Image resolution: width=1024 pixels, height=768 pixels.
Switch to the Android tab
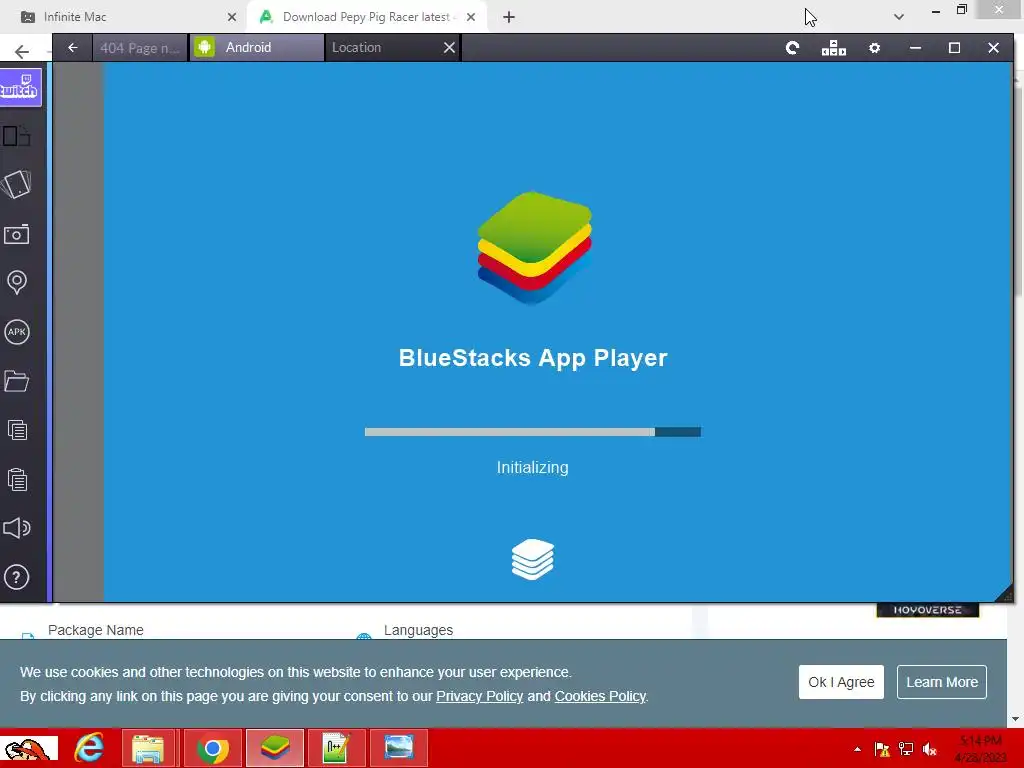[x=257, y=48]
